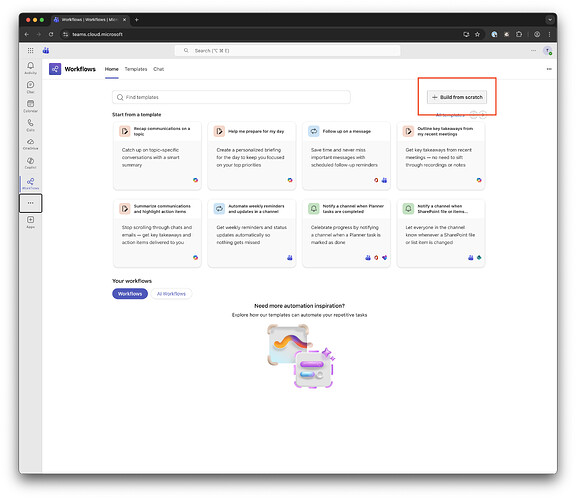The width and height of the screenshot is (576, 499).
Task: Click SharePoint badge on SharePoint file card
Action: click(479, 258)
